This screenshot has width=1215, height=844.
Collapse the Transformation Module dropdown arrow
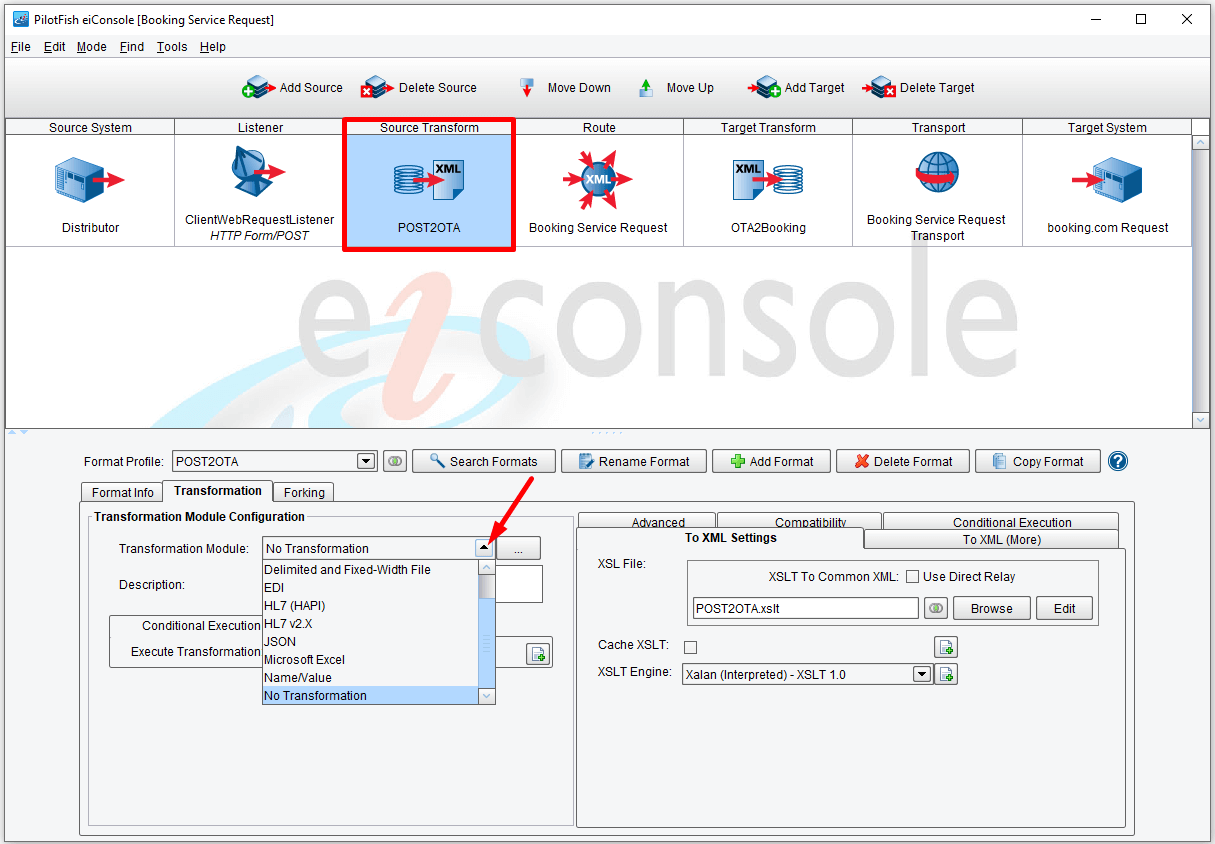(483, 548)
